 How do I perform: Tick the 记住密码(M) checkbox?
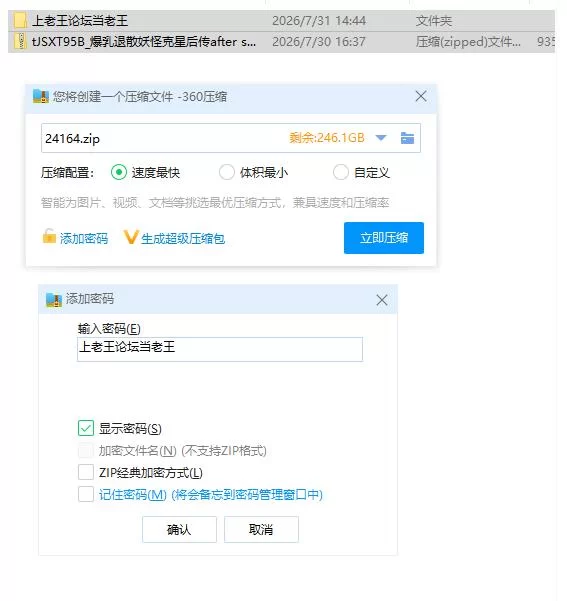click(x=86, y=494)
